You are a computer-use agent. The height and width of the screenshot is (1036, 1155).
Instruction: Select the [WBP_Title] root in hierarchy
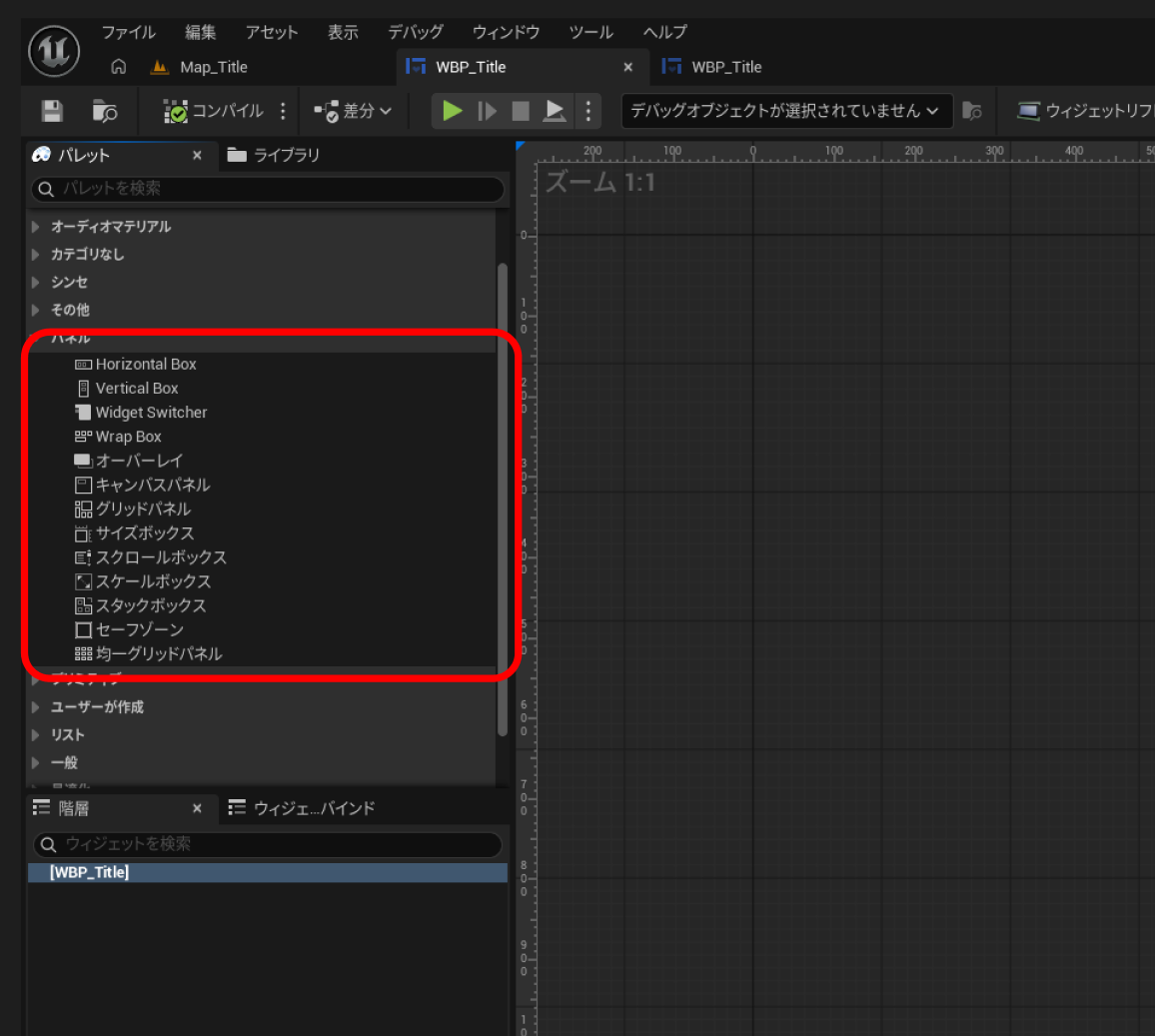tap(89, 872)
